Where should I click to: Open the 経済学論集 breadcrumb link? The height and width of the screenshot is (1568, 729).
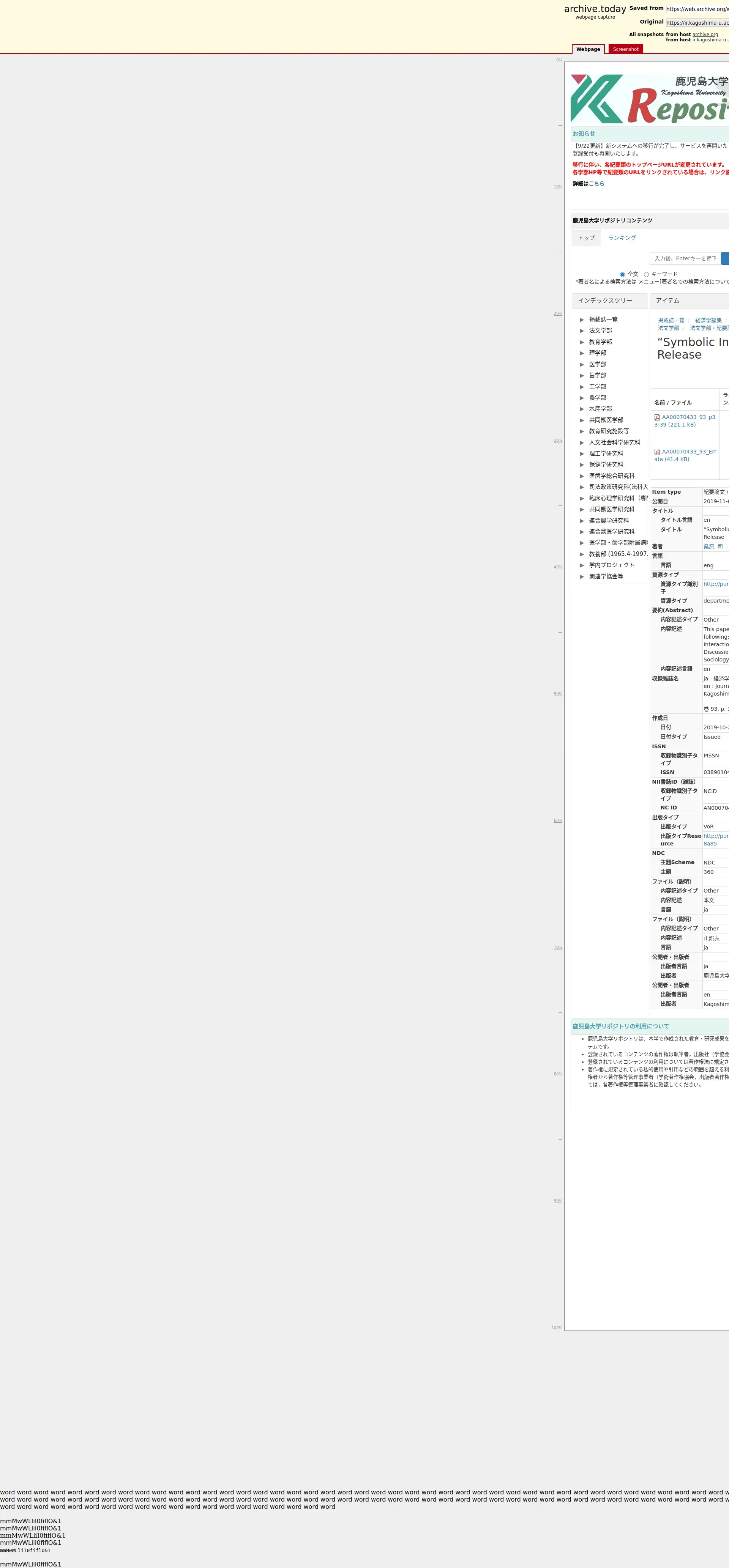tap(708, 321)
